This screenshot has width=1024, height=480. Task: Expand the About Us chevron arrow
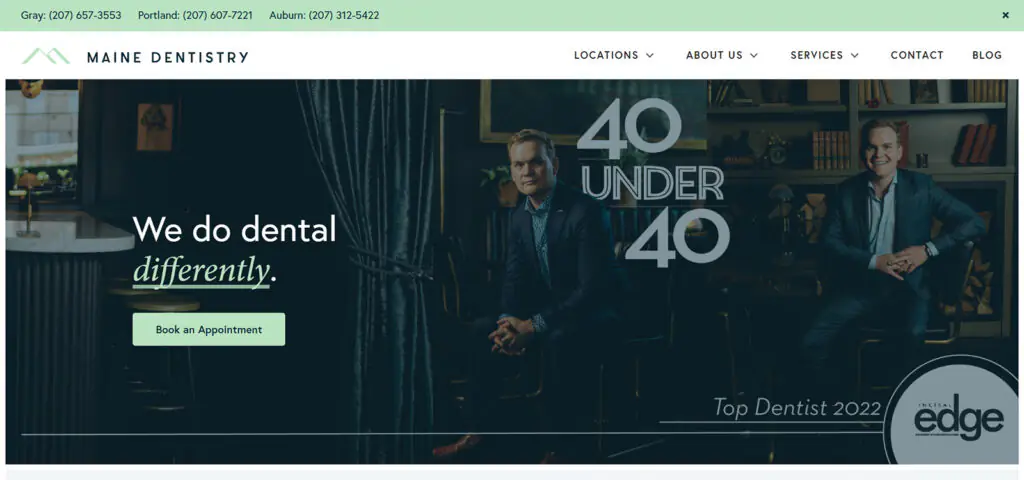(x=754, y=56)
